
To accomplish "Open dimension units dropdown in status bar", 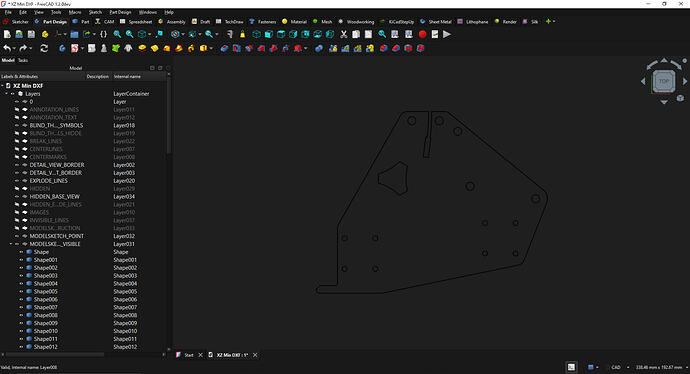I will click(x=687, y=367).
